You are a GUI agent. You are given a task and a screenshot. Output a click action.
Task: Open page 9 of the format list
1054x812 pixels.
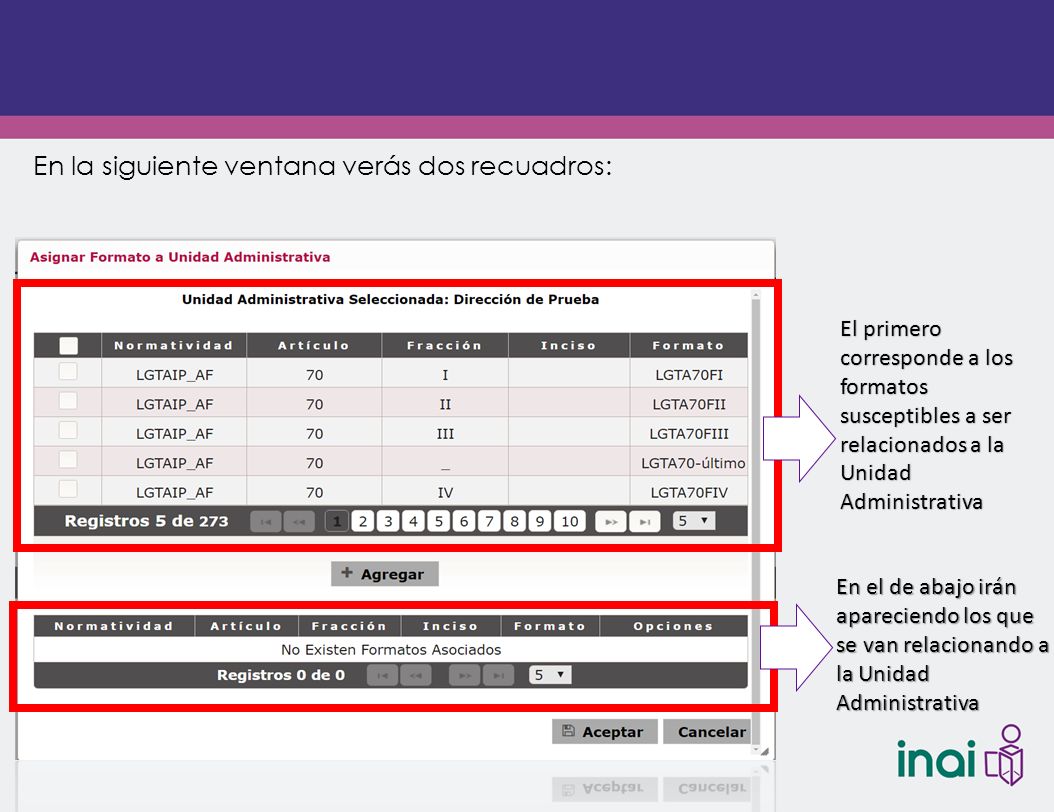coord(540,522)
